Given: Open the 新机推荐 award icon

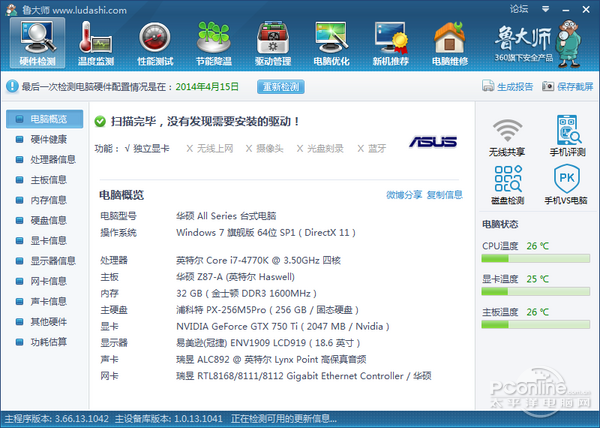Looking at the screenshot, I should [x=391, y=43].
